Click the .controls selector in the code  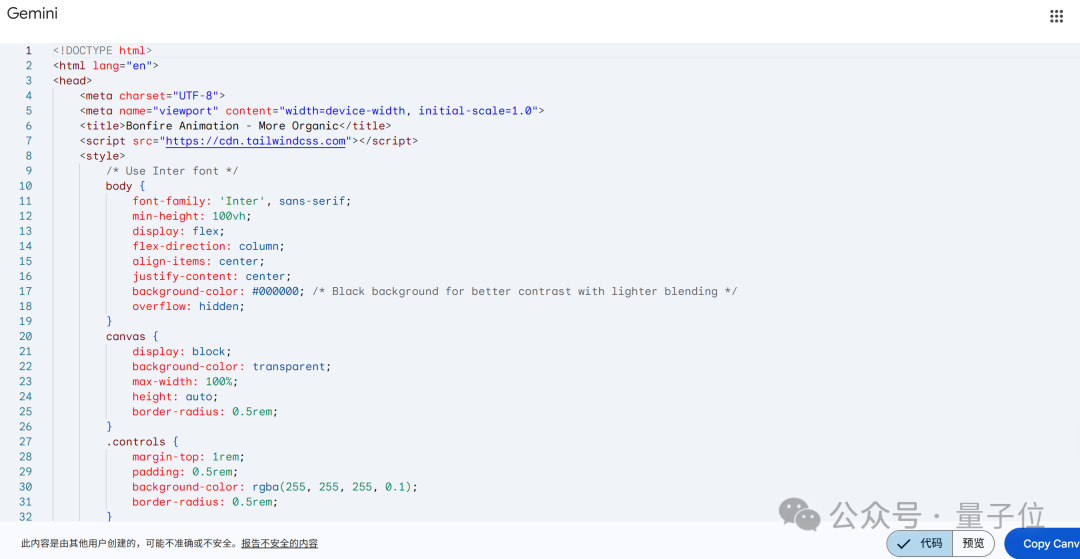point(138,441)
